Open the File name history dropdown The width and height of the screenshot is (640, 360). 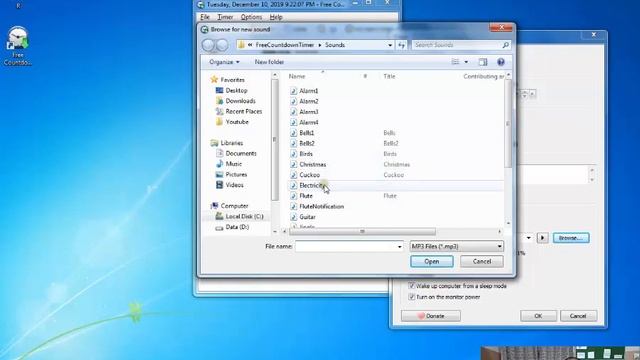tap(399, 247)
